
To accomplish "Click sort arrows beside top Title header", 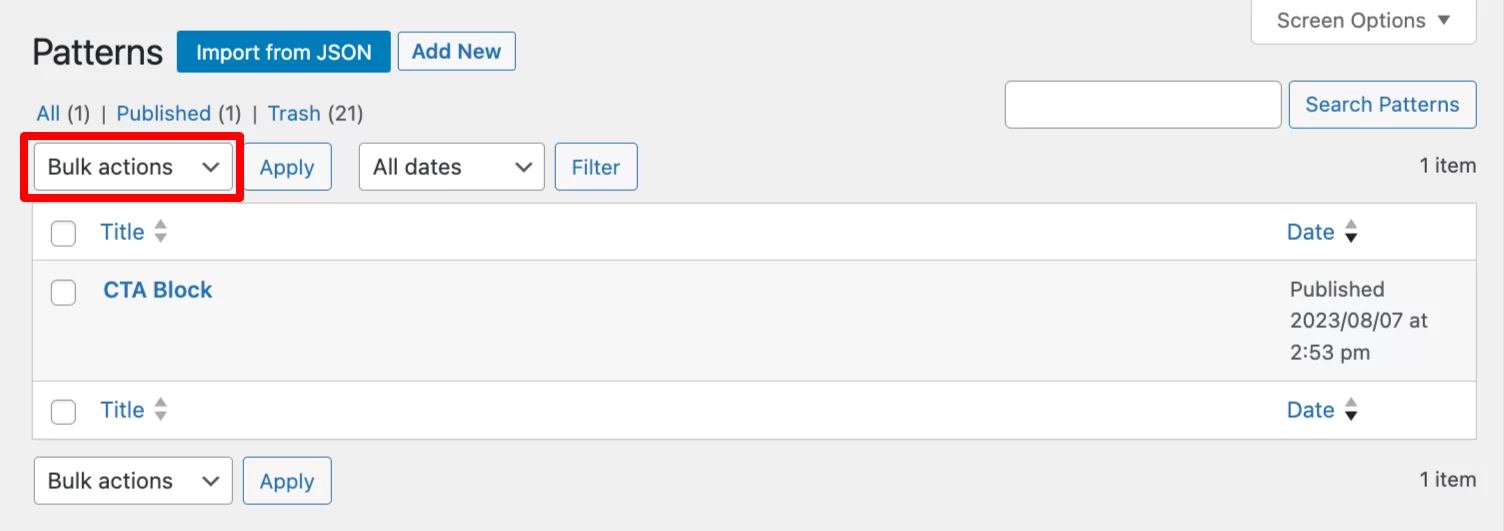I will pos(160,232).
